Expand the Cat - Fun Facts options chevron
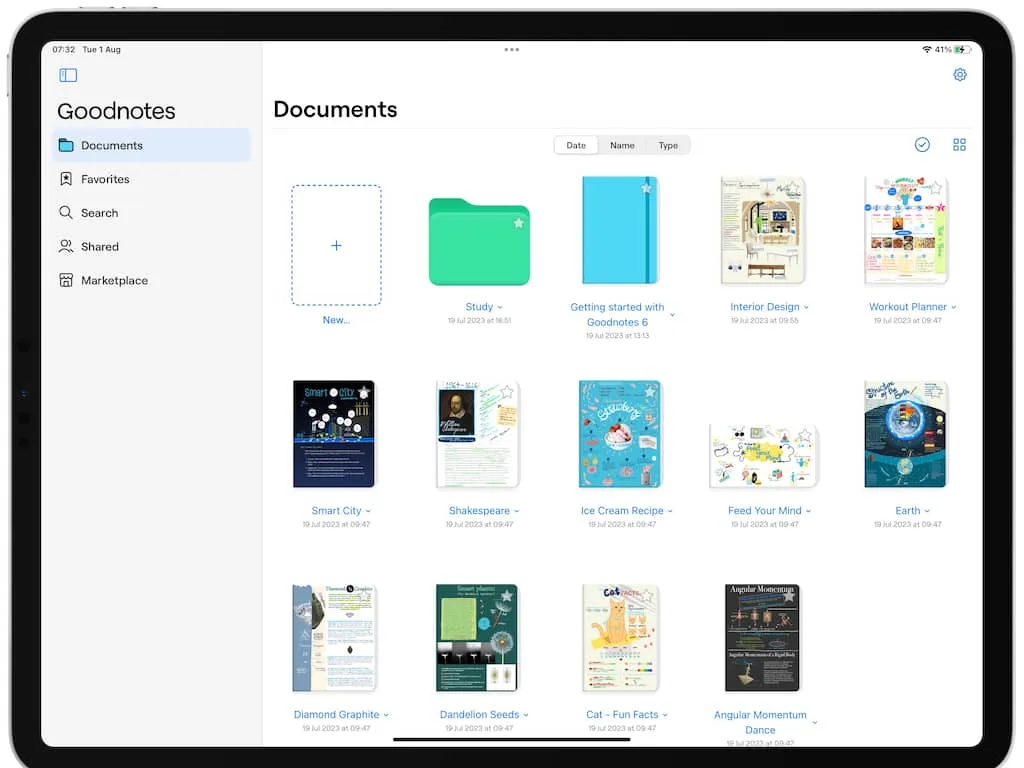This screenshot has height=768, width=1024. pos(665,715)
